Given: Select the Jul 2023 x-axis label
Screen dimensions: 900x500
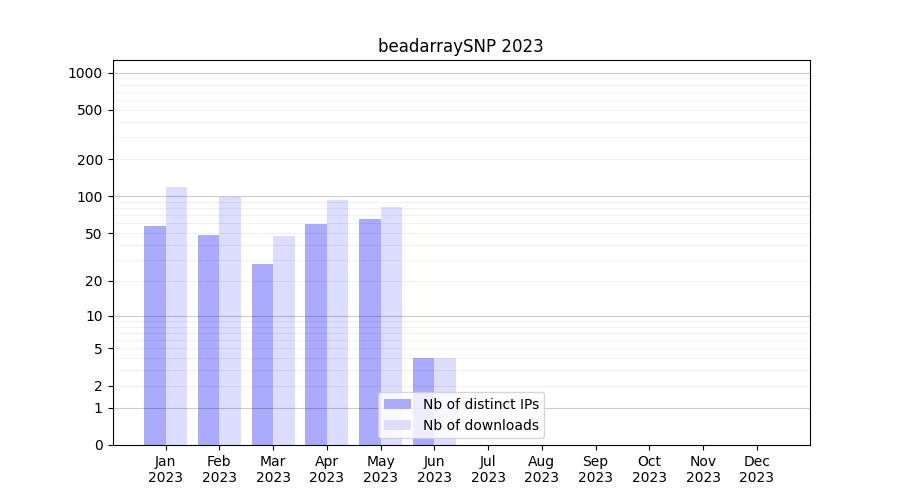Looking at the screenshot, I should 488,469.
